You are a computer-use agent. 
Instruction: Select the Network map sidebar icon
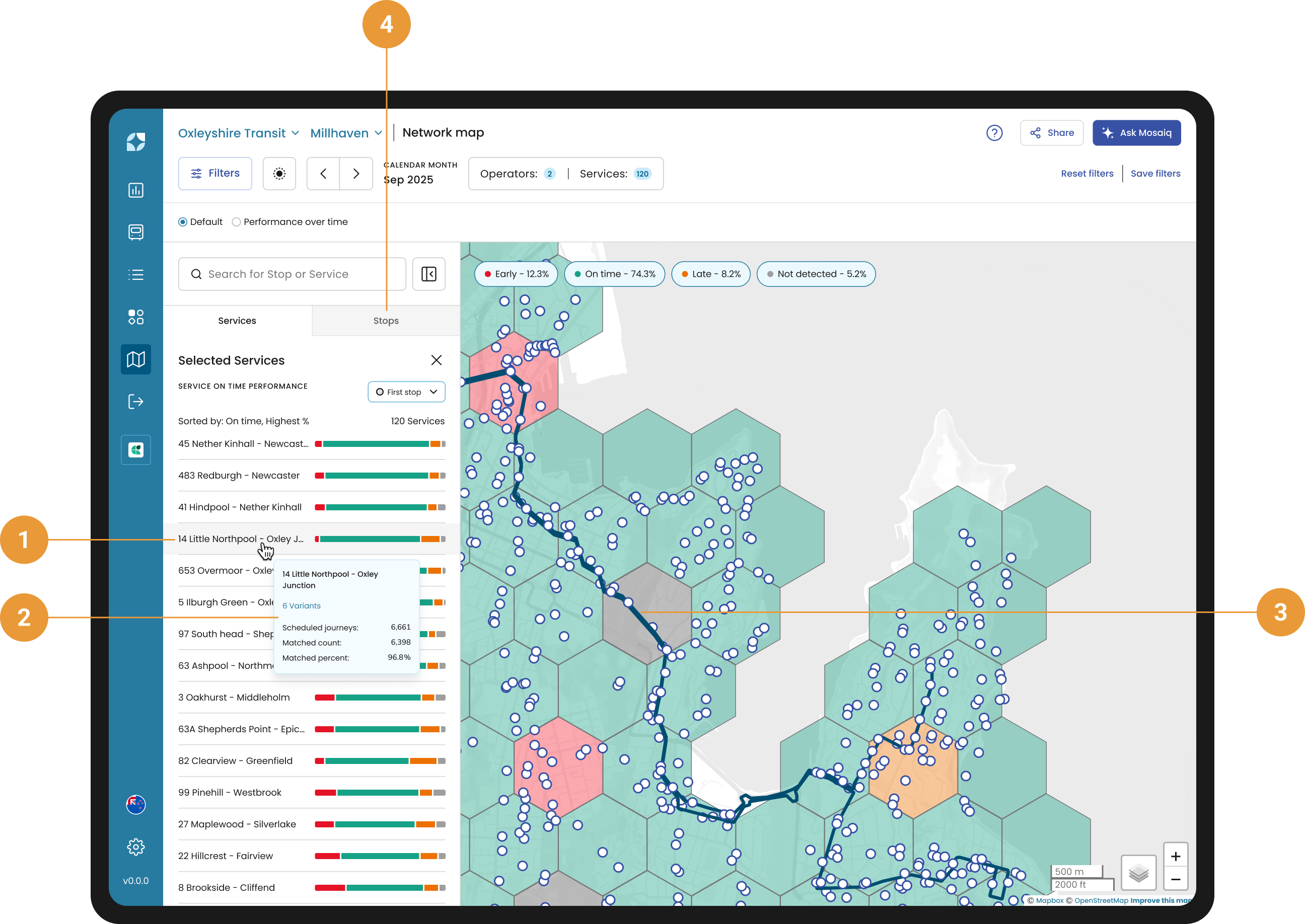click(x=135, y=359)
